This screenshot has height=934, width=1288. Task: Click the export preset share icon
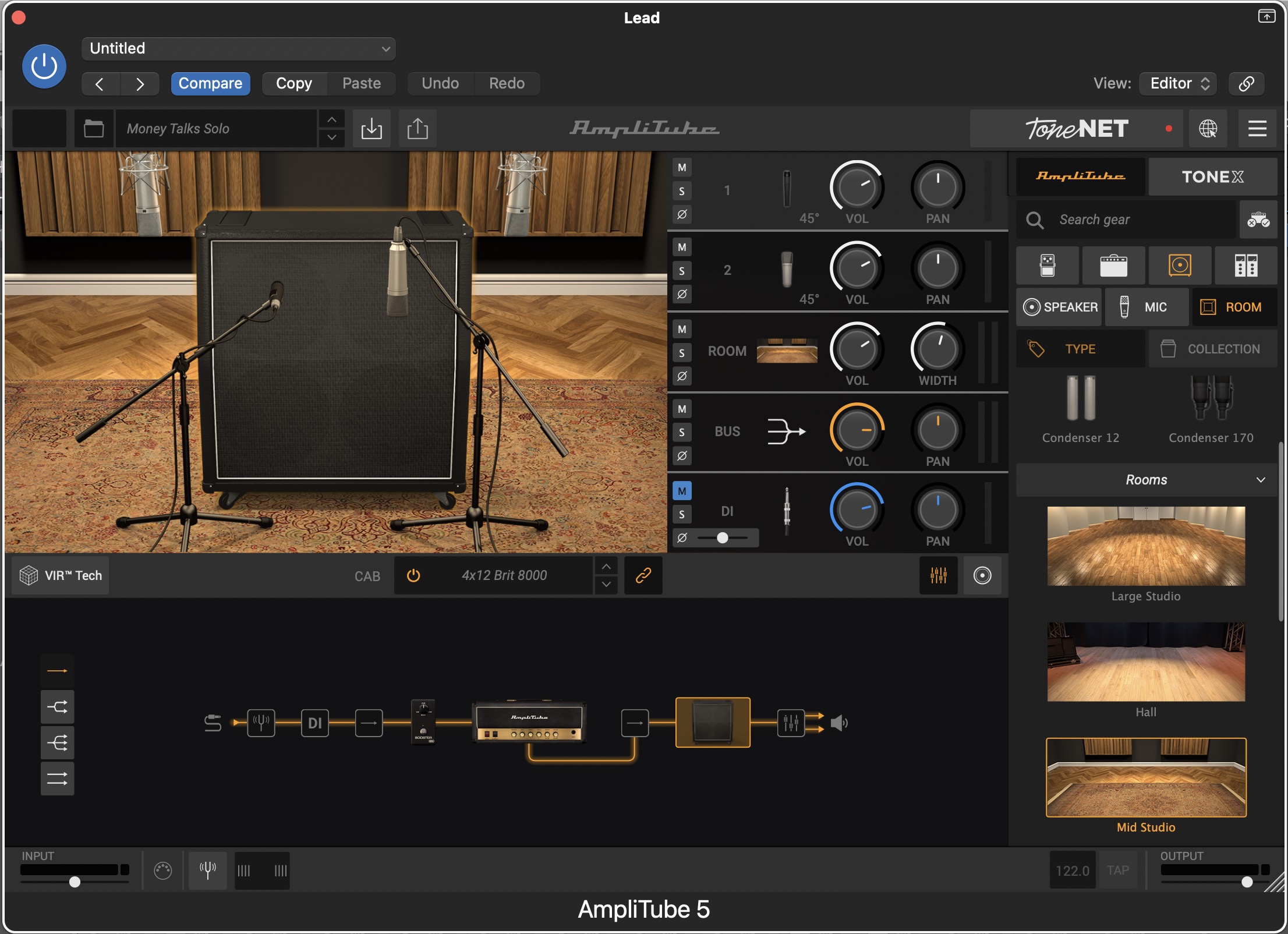coord(417,128)
